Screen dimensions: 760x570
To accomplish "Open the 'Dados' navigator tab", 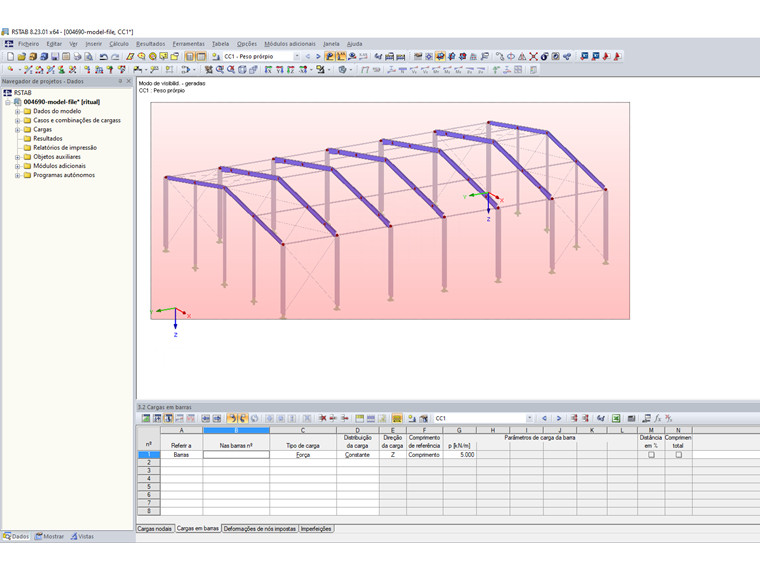I will [x=16, y=537].
